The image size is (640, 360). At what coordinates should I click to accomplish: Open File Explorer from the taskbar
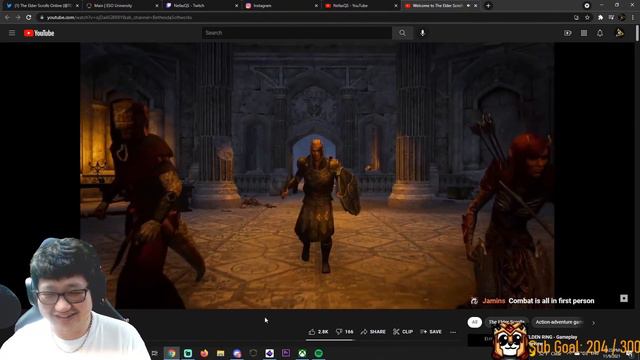(220, 353)
